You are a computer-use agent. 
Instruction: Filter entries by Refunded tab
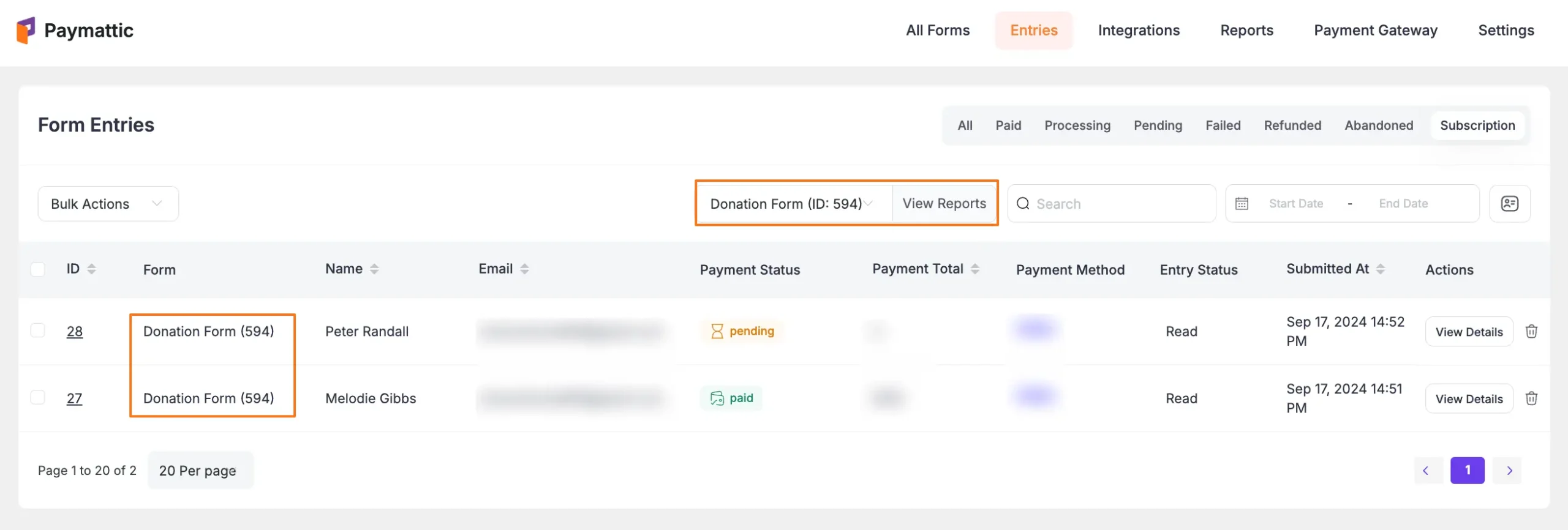(x=1292, y=125)
